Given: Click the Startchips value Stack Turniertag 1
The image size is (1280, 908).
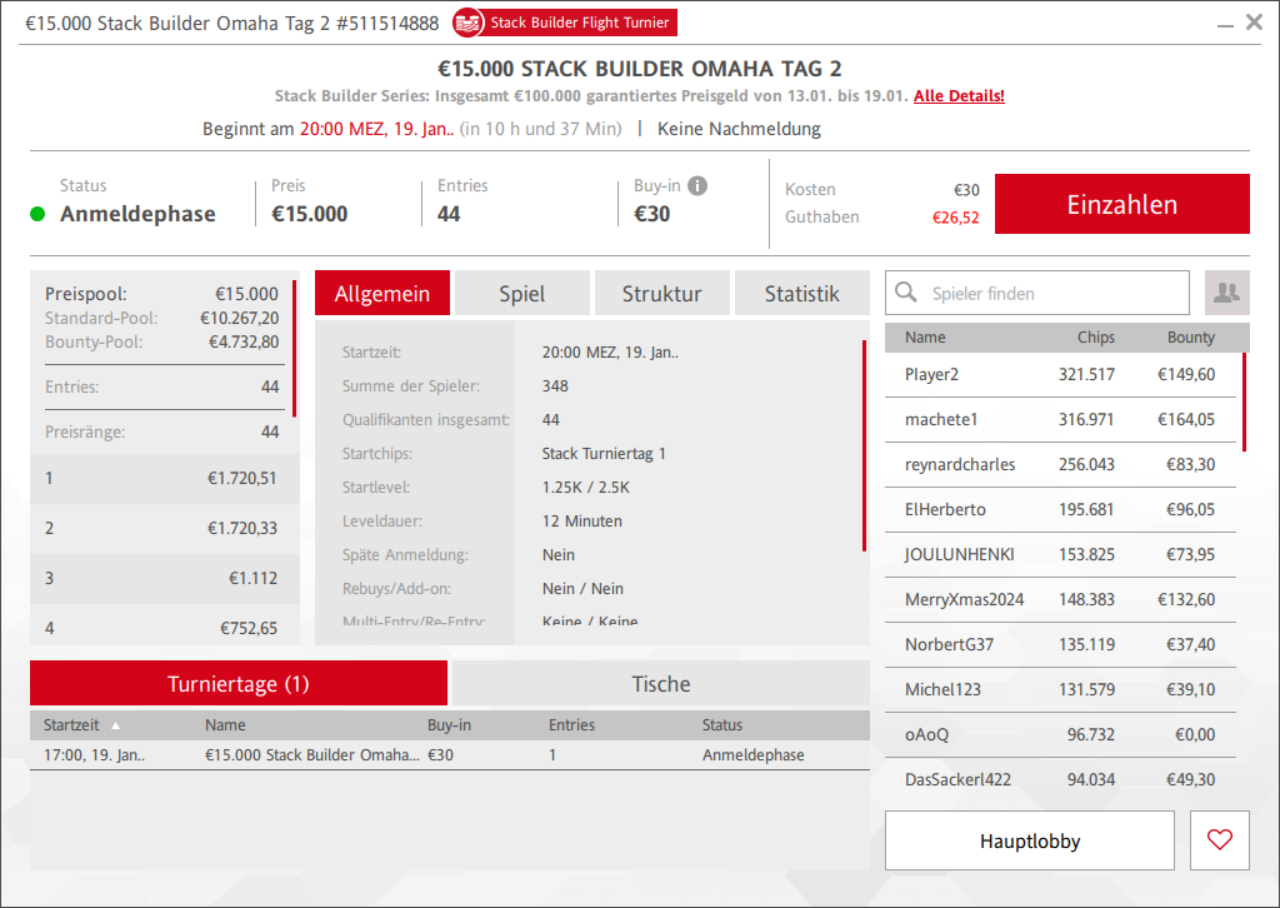Looking at the screenshot, I should 604,453.
